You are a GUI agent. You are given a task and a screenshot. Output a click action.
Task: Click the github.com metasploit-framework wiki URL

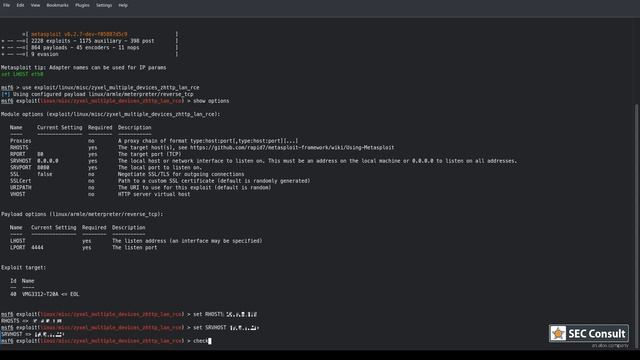click(292, 147)
